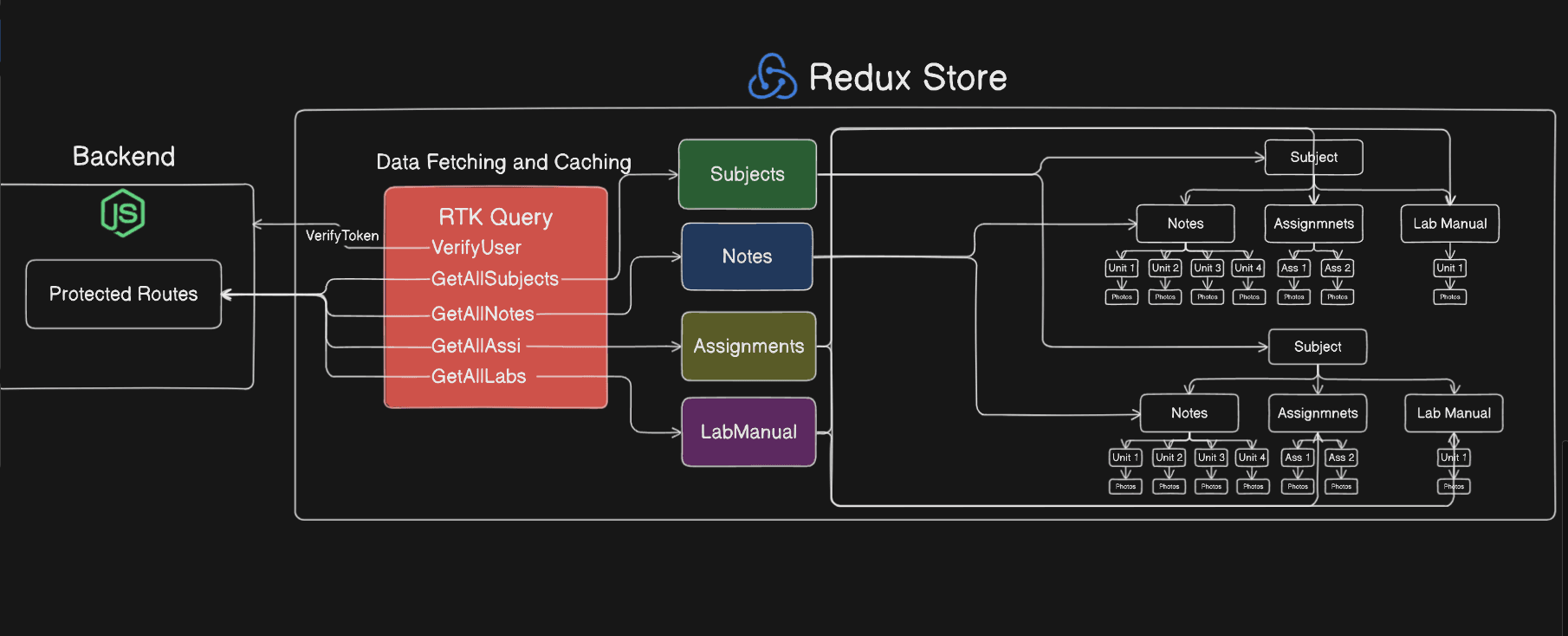Click the GetAllNotes endpoint text
Viewport: 1568px width, 636px height.
tap(483, 314)
